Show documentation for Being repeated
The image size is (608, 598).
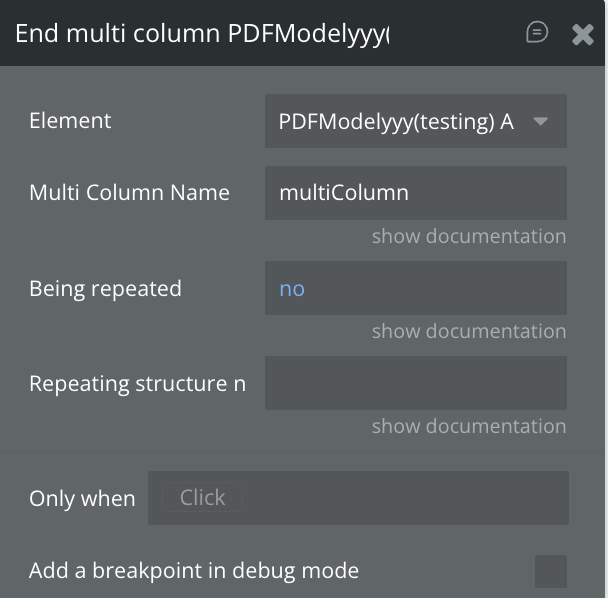pos(468,331)
